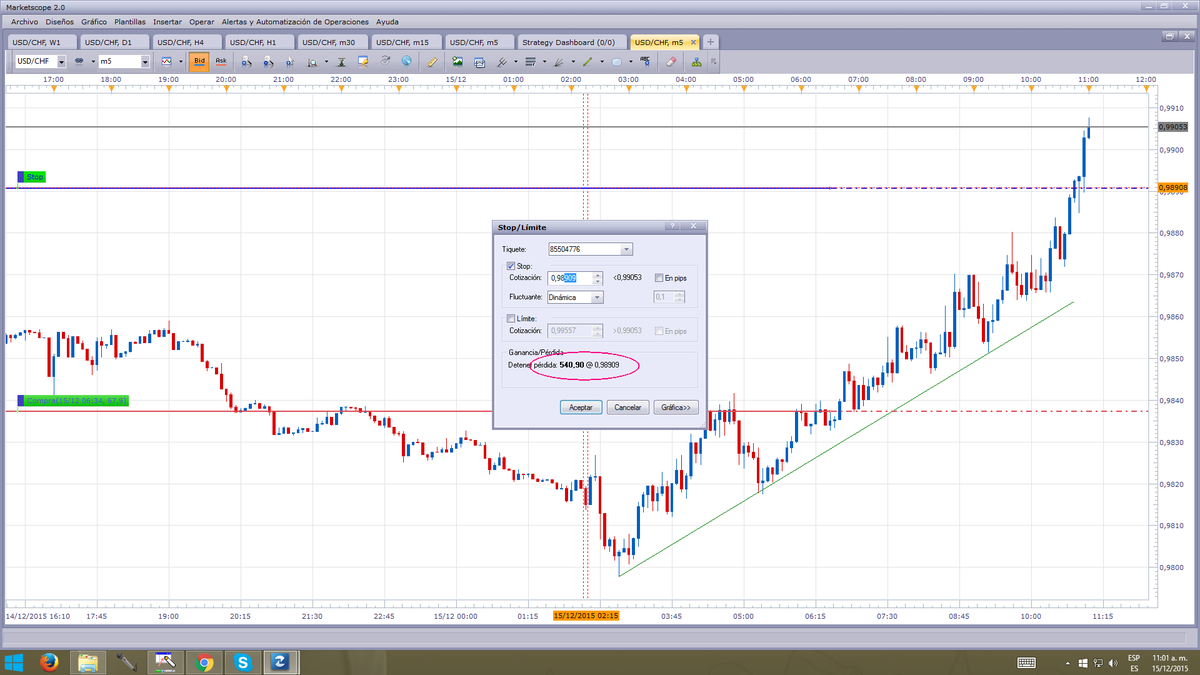The image size is (1200, 675).
Task: Select the green trend line drawing tool
Action: (588, 61)
